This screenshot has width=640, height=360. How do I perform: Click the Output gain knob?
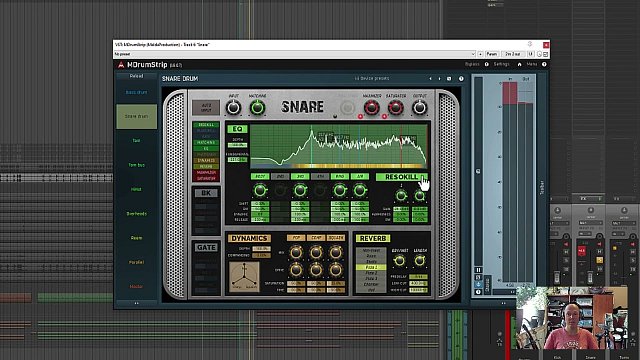pos(420,108)
